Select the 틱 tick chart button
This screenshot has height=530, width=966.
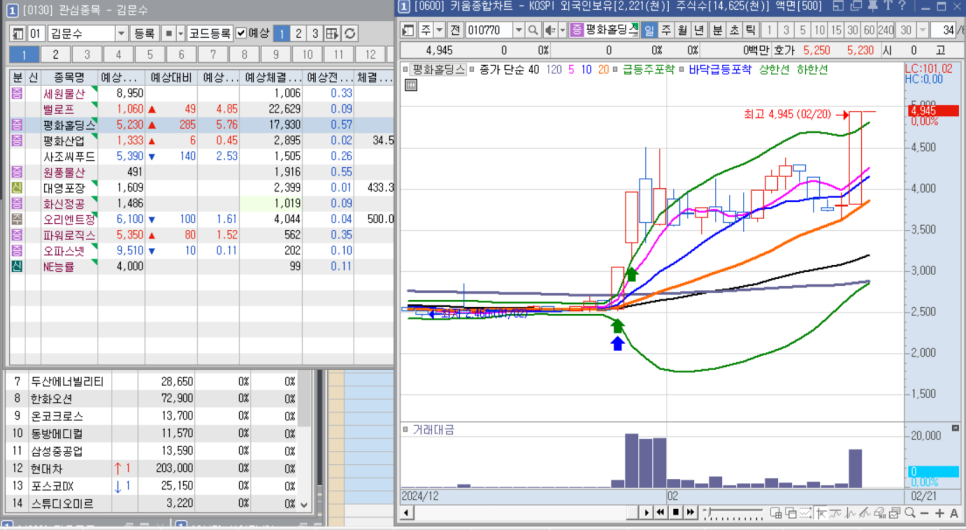pos(750,30)
